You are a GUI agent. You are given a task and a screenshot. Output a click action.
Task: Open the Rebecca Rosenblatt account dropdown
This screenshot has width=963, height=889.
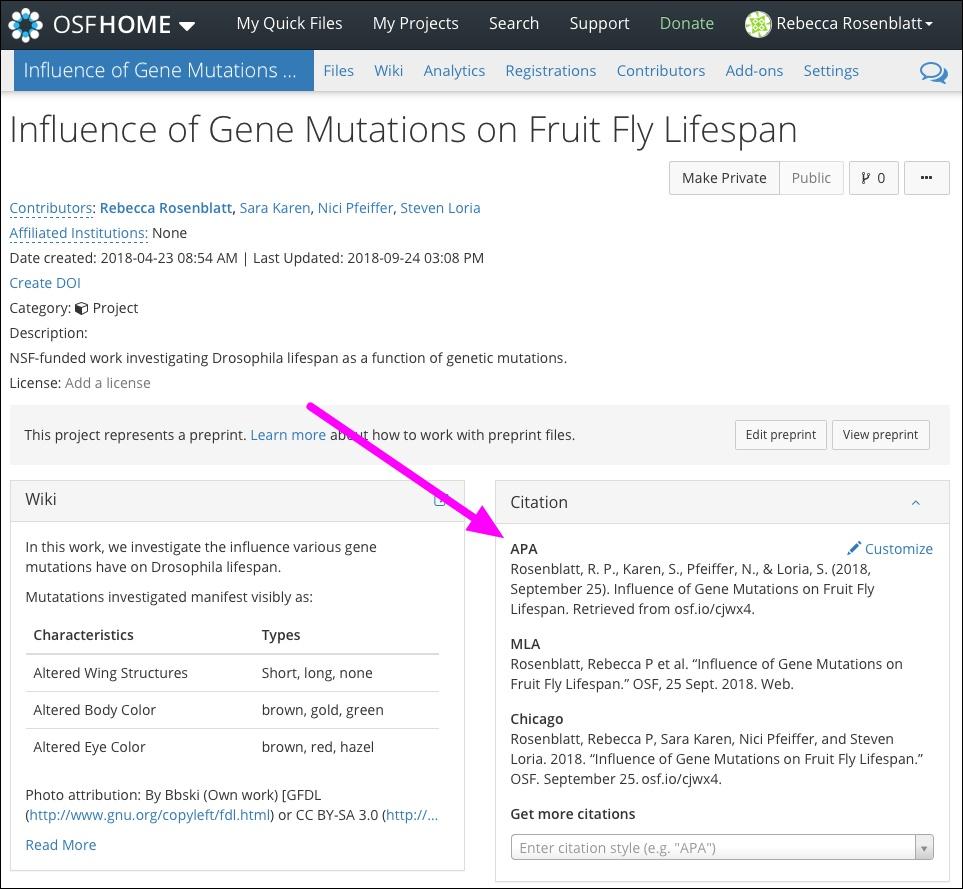click(x=854, y=23)
